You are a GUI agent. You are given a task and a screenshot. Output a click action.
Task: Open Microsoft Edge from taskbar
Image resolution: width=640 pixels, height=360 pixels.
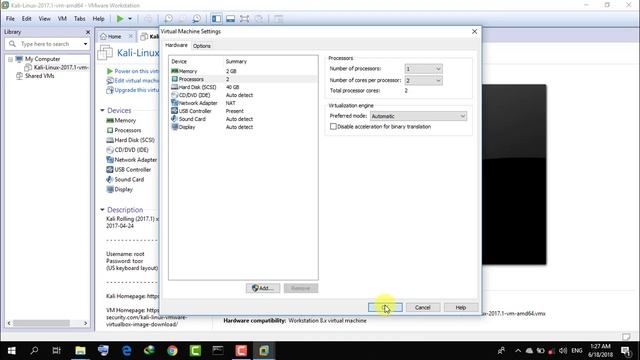coord(127,351)
